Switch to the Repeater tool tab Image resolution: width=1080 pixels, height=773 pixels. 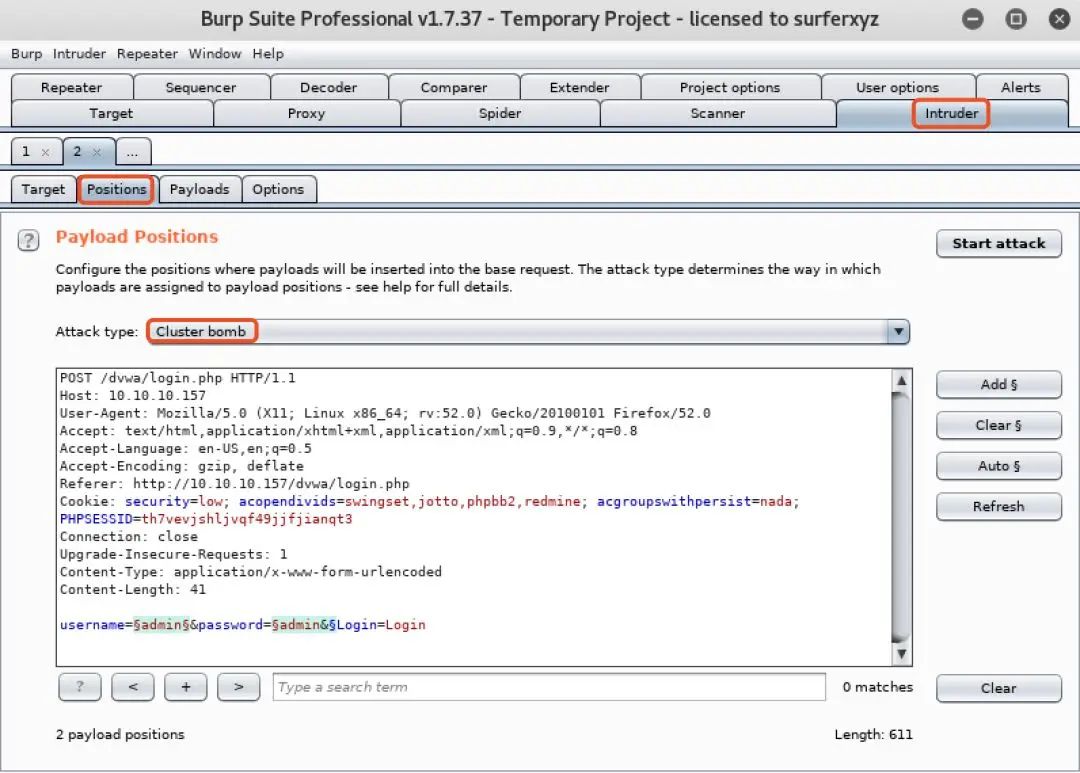[x=72, y=87]
